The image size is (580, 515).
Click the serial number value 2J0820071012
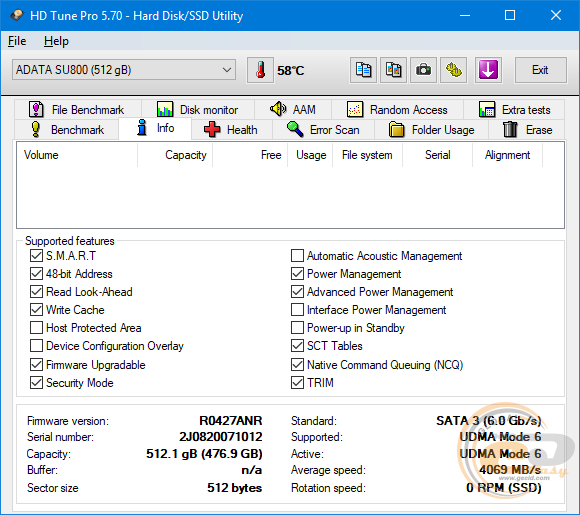tap(221, 437)
